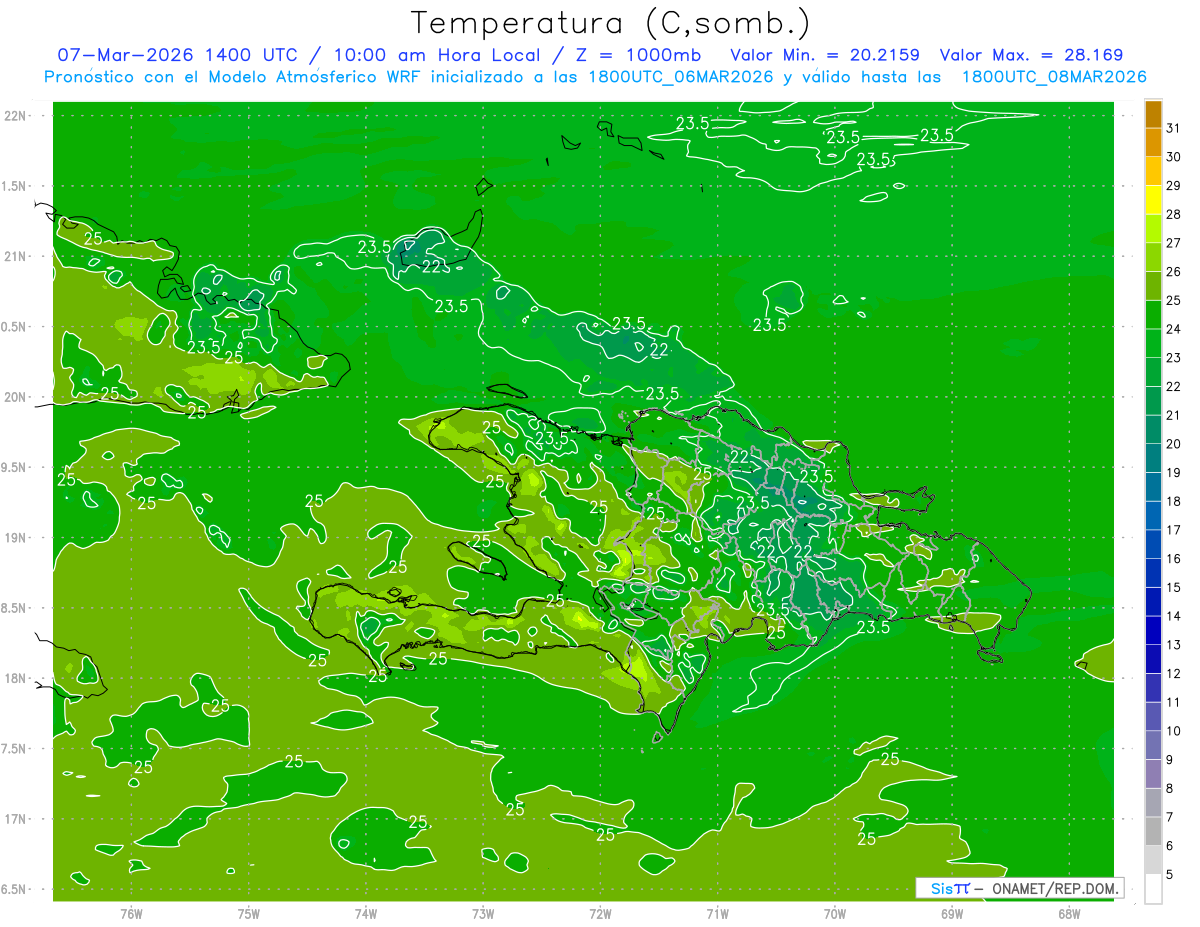Viewport: 1200px width, 927px height.
Task: Click the "30" label on the colour scale
Action: pyautogui.click(x=1174, y=157)
